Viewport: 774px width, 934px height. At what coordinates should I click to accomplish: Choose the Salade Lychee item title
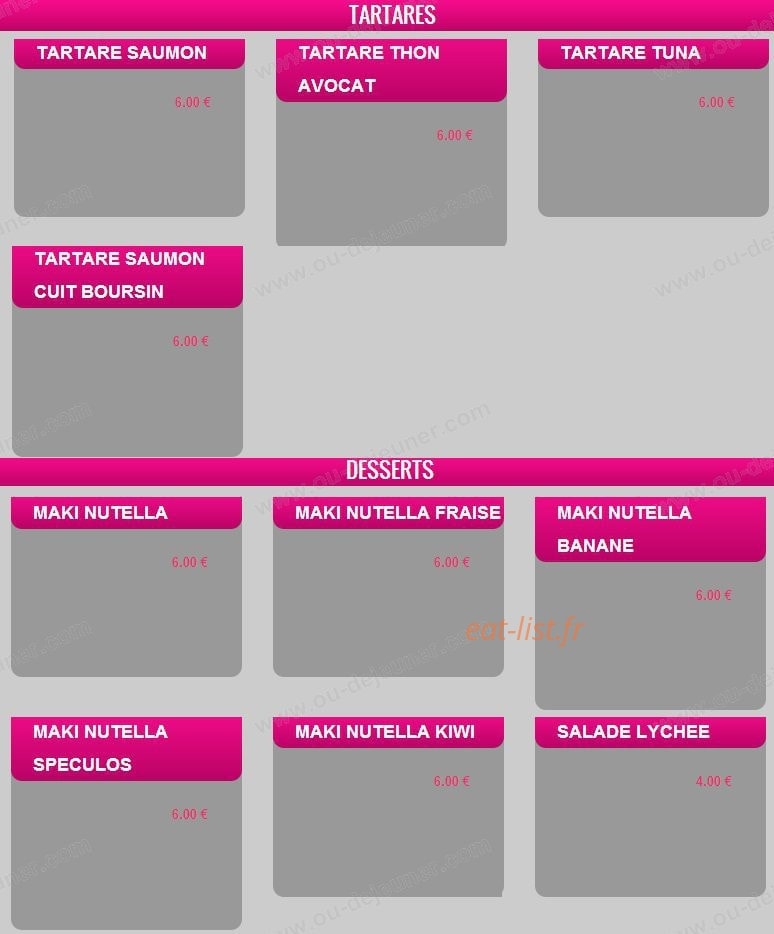pyautogui.click(x=633, y=731)
